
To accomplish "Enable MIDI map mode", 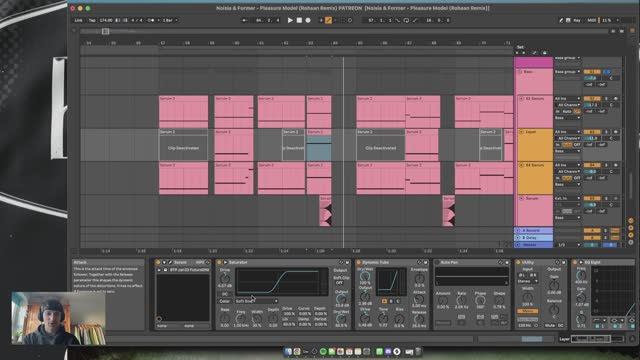I will pyautogui.click(x=591, y=20).
